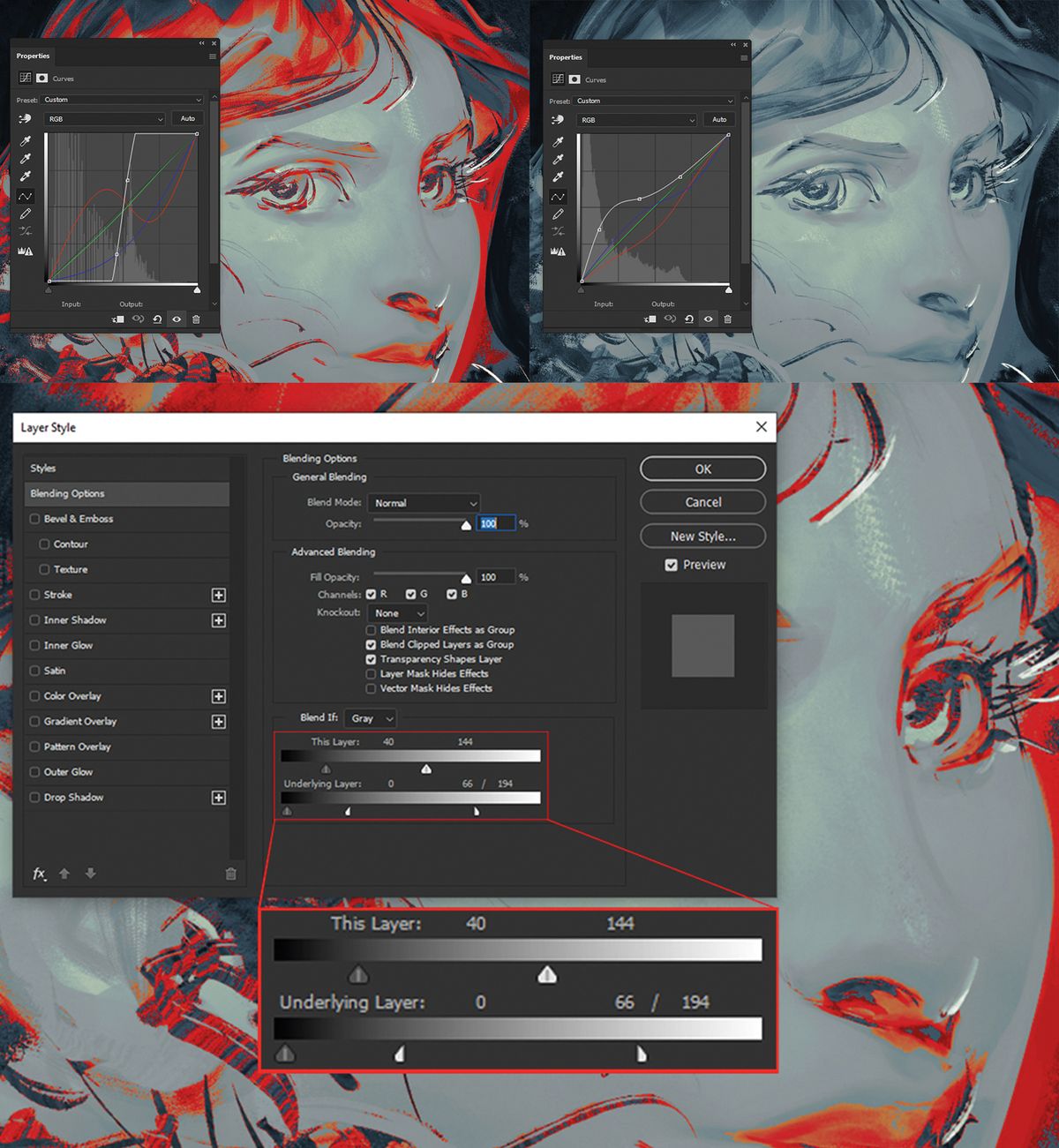This screenshot has height=1148, width=1059.
Task: Click the white marker on This Layer slider
Action: tap(426, 769)
